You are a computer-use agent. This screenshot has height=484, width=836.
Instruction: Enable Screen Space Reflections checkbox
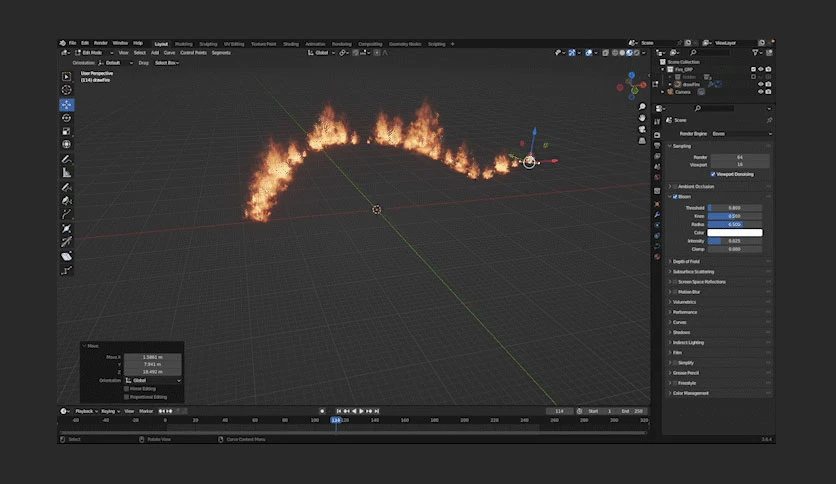tap(675, 282)
